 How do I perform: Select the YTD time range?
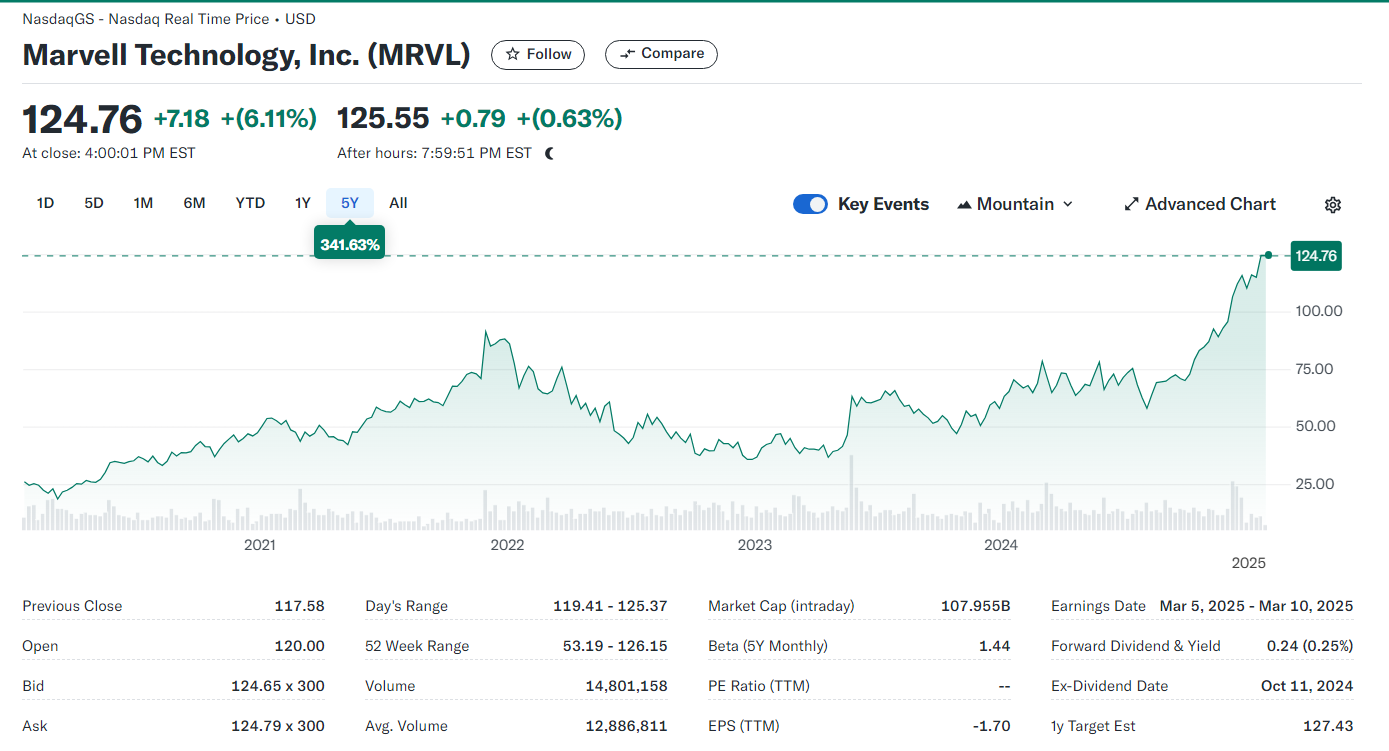click(x=250, y=203)
